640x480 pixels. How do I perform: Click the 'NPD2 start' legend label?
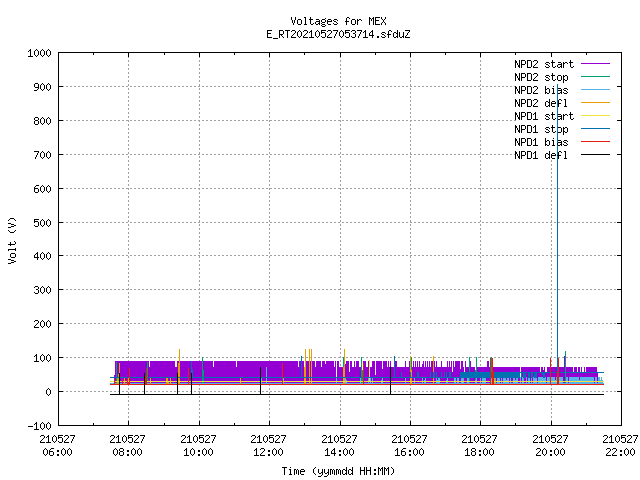(x=544, y=64)
